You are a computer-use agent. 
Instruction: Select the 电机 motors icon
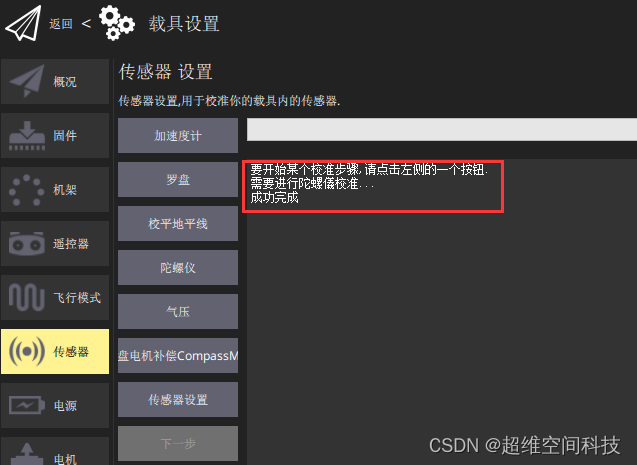(x=26, y=454)
